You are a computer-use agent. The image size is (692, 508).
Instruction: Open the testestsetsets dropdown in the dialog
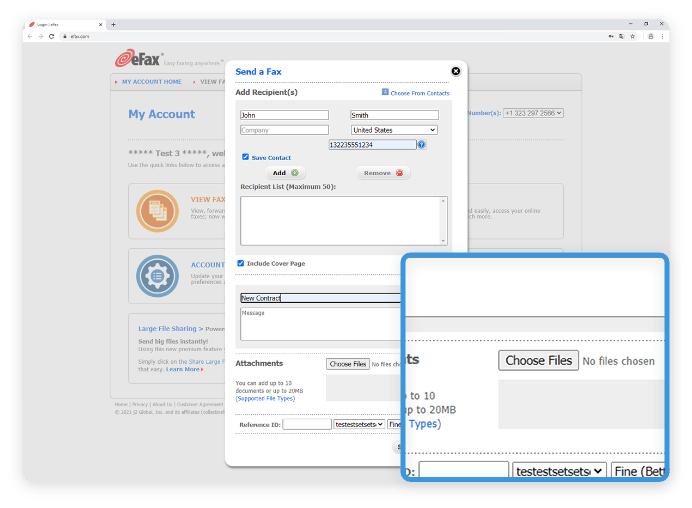[359, 424]
